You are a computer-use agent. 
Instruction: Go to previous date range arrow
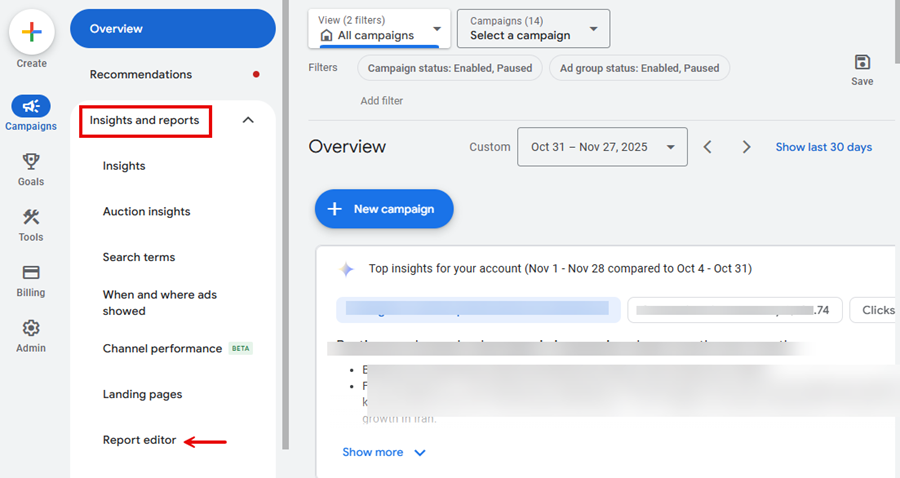[708, 147]
